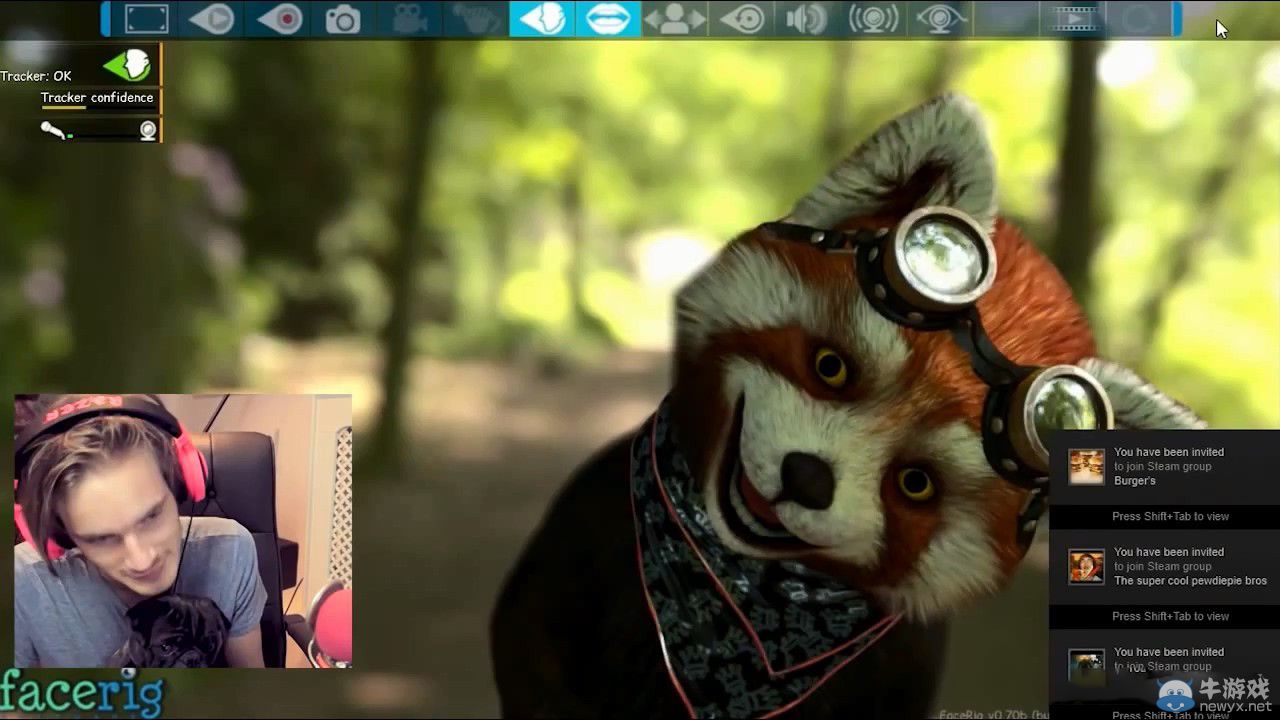
Task: Click the play arrow toolbar icon
Action: tap(212, 19)
